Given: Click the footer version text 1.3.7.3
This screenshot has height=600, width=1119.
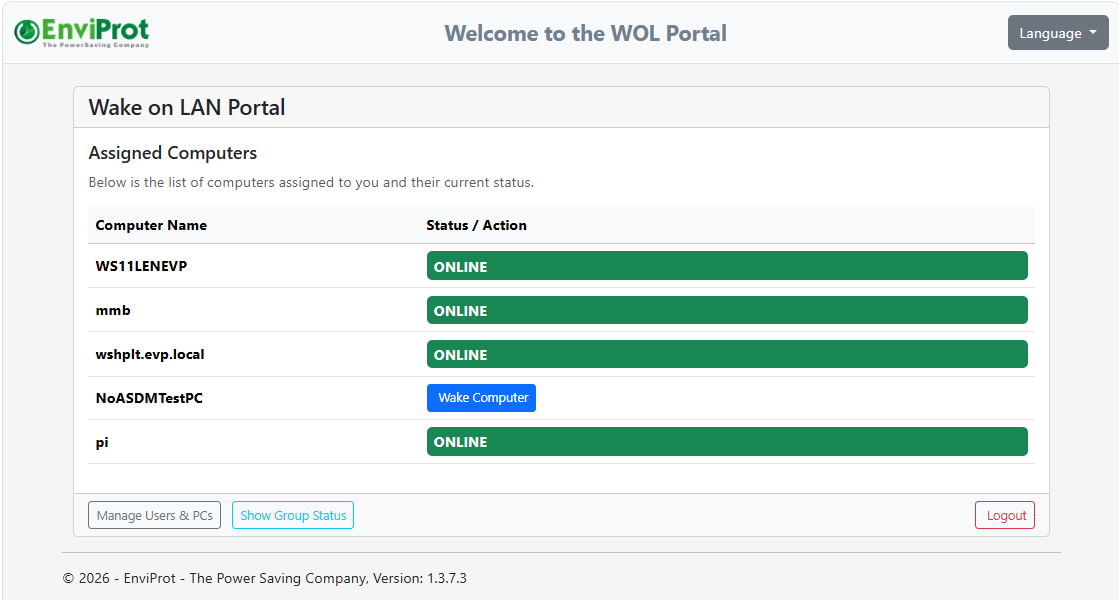Looking at the screenshot, I should pos(447,578).
